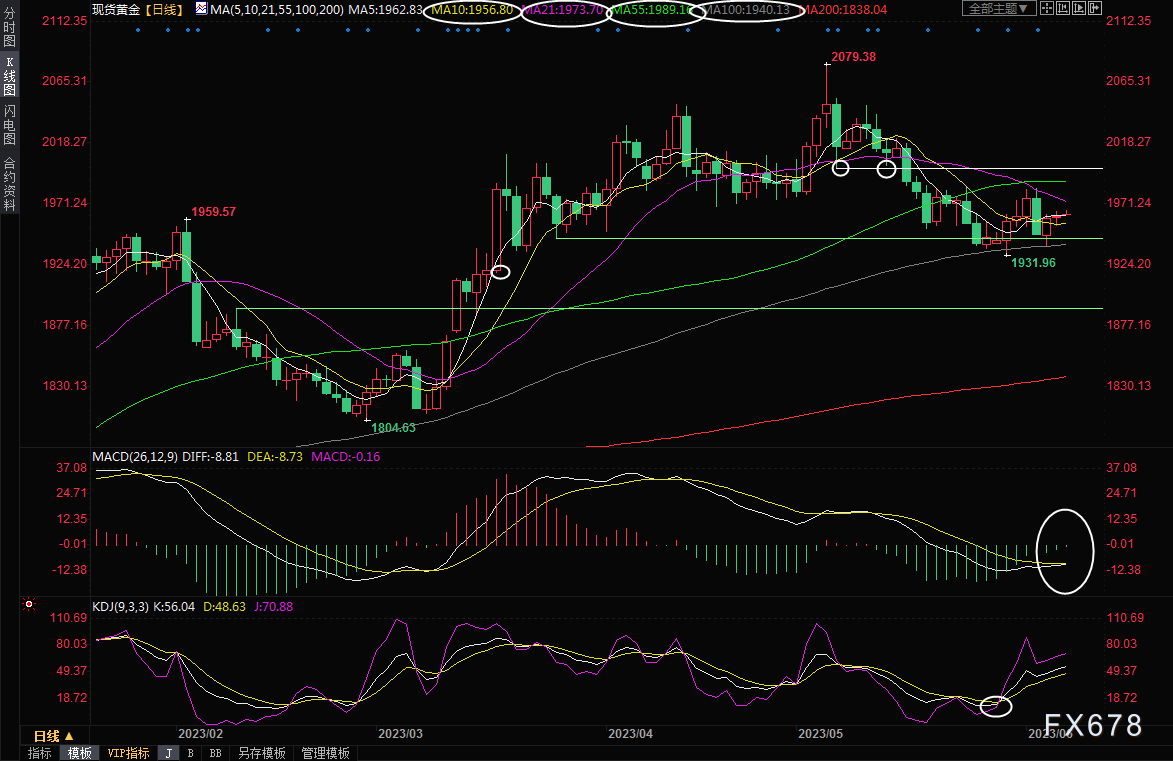Toggle the J template button
The image size is (1173, 761).
pyautogui.click(x=168, y=753)
